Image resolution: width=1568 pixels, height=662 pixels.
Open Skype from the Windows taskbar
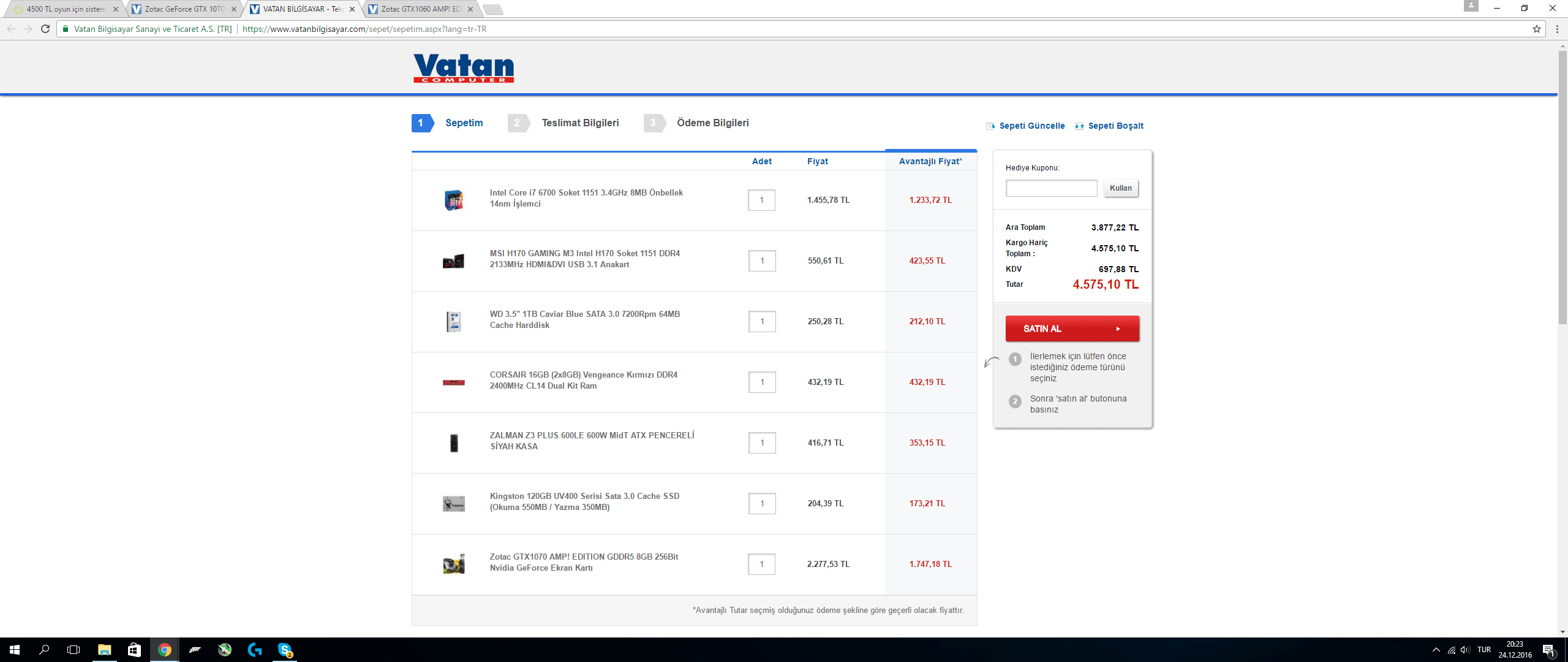point(285,650)
